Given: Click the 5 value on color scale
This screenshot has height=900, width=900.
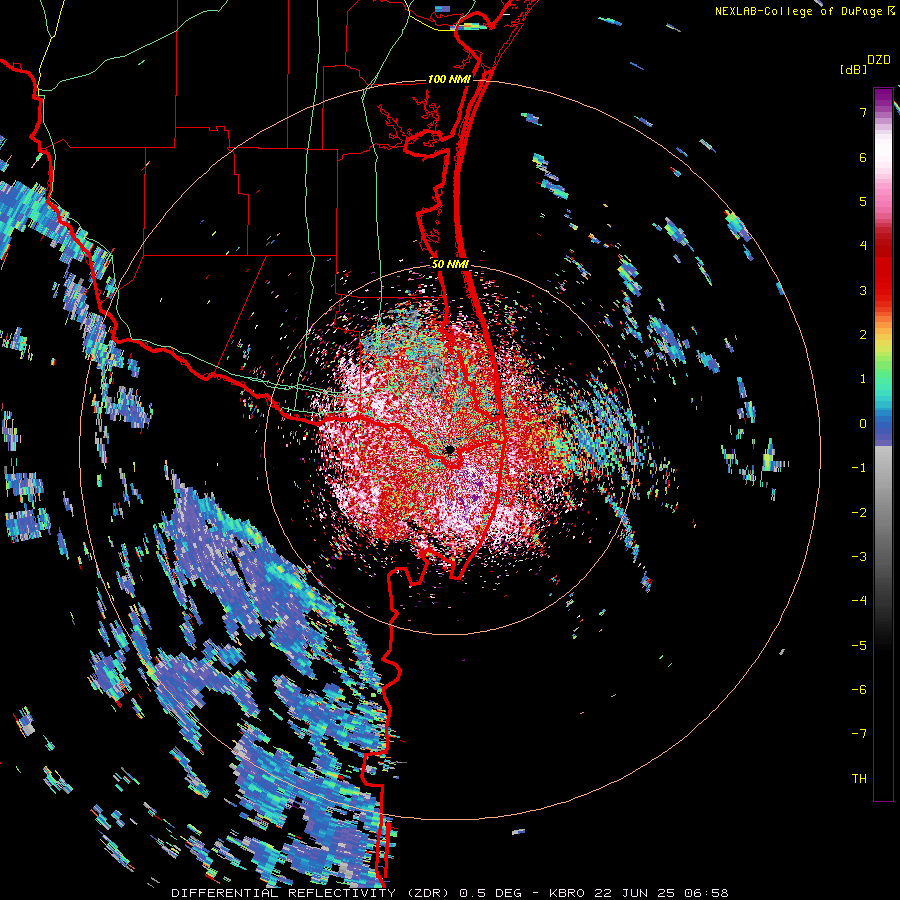Looking at the screenshot, I should (863, 201).
